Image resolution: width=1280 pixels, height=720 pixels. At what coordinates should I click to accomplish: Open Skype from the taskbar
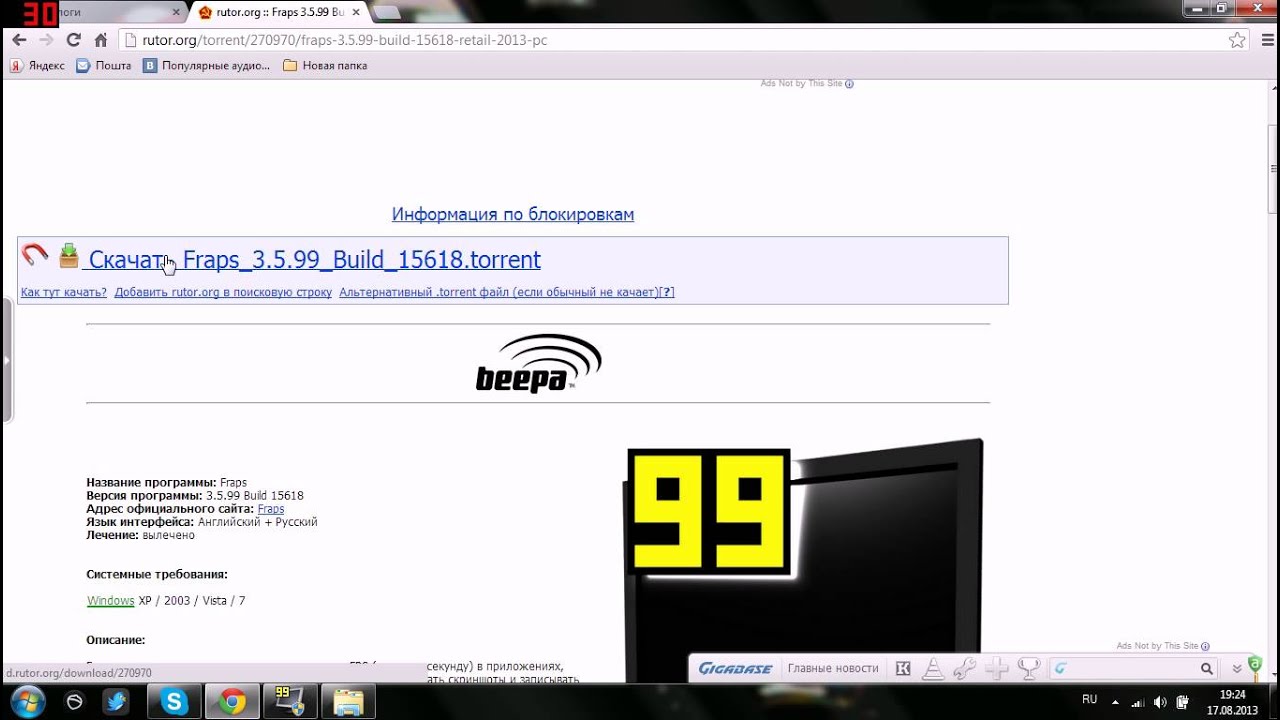(x=174, y=702)
